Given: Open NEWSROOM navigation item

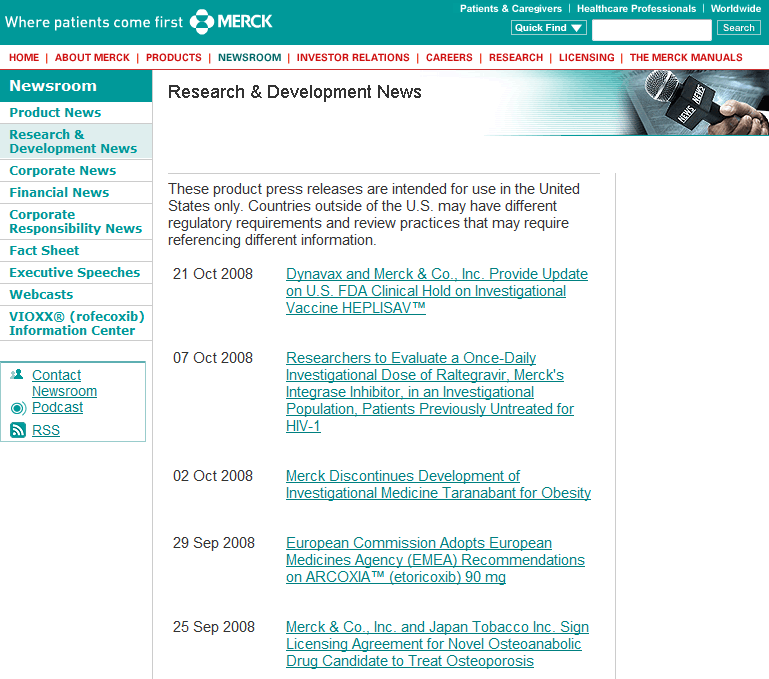Looking at the screenshot, I should click(250, 57).
